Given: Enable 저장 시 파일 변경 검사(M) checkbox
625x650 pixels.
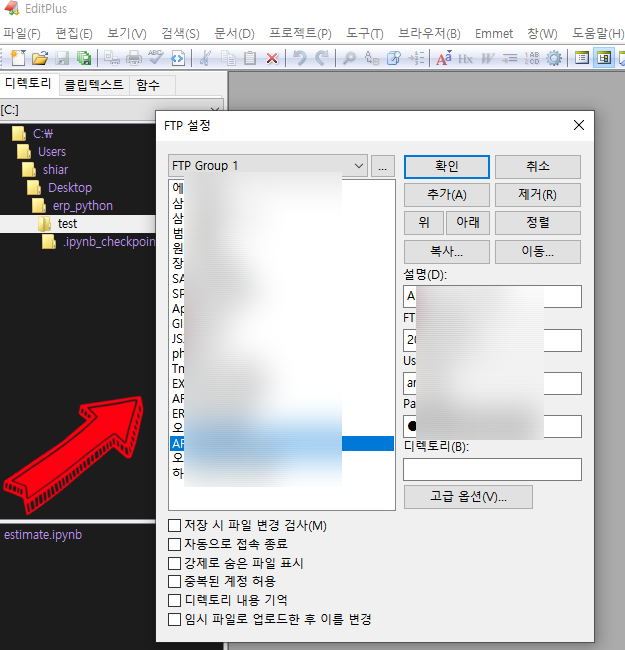Looking at the screenshot, I should (174, 525).
